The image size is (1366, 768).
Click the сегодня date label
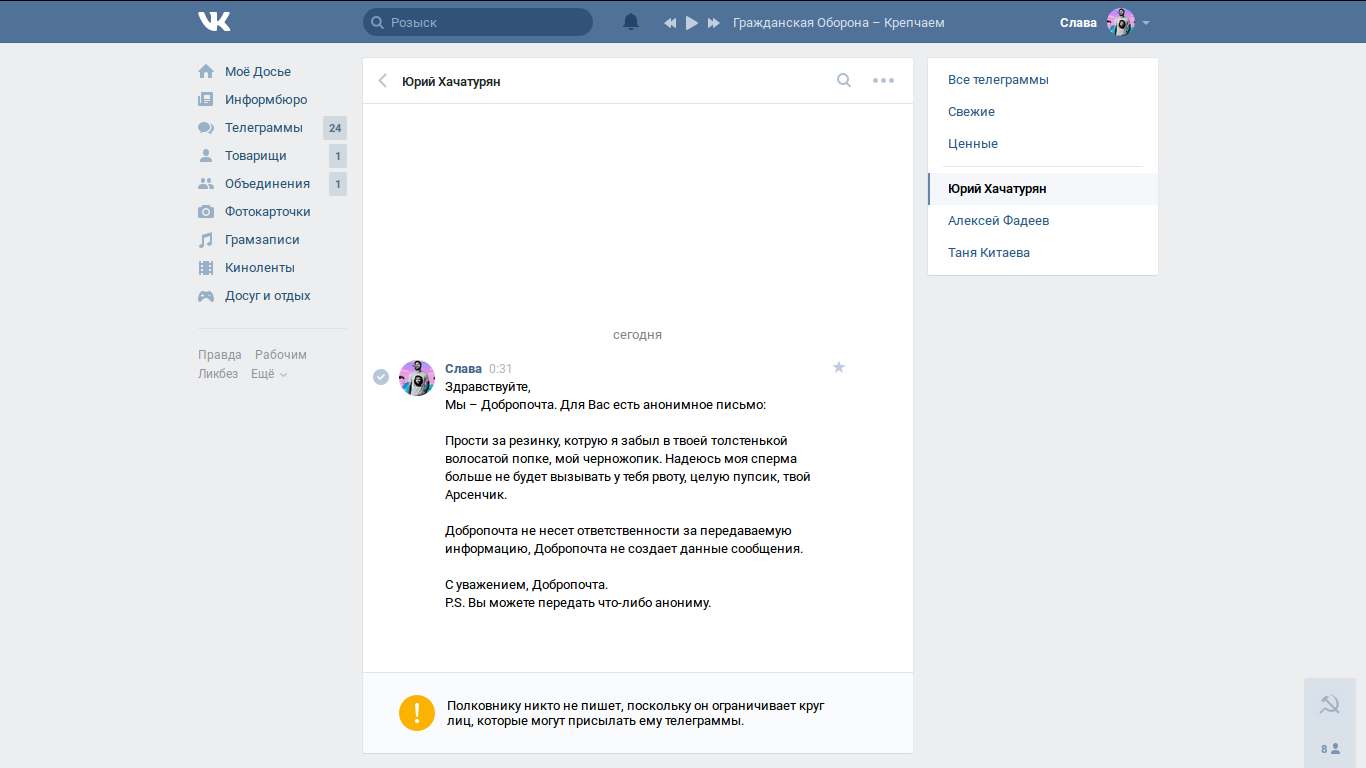638,335
